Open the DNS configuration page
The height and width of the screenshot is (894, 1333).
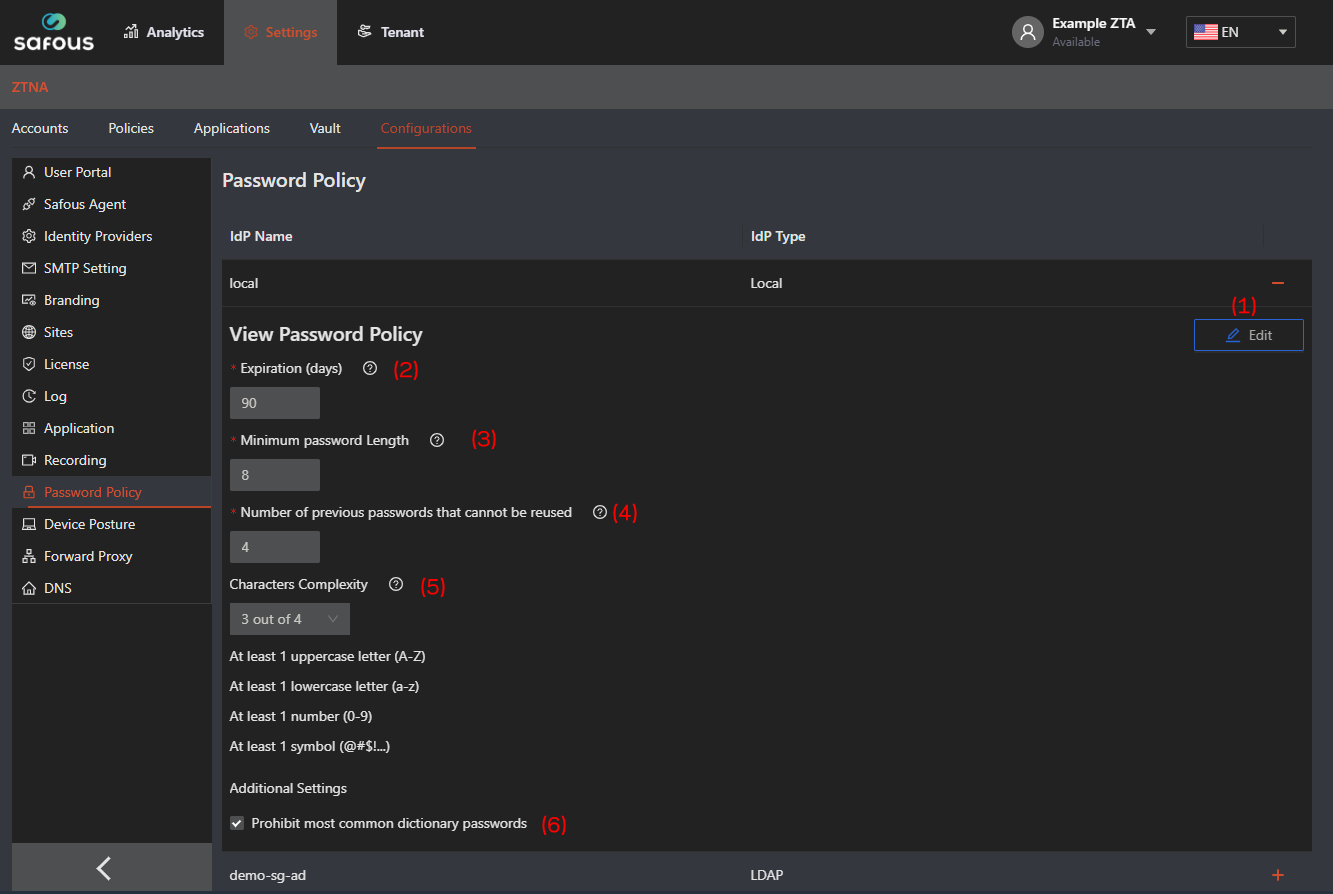click(57, 587)
